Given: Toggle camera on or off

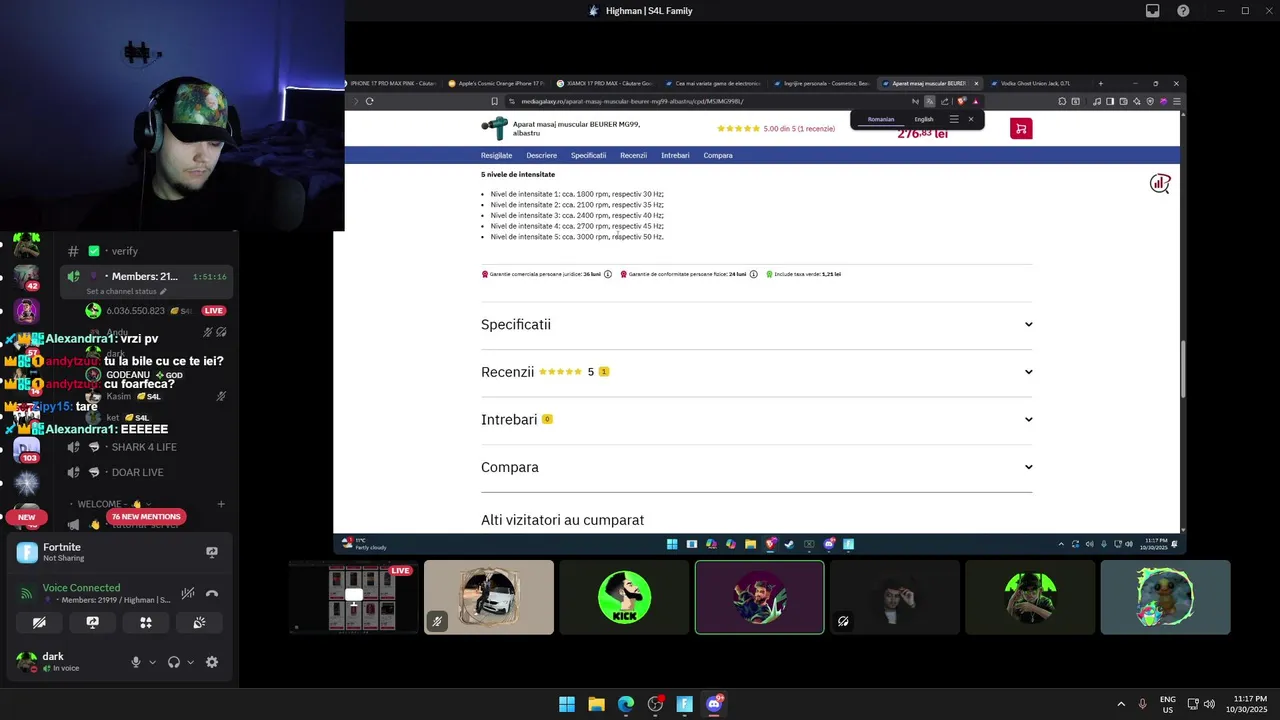Looking at the screenshot, I should (x=39, y=622).
